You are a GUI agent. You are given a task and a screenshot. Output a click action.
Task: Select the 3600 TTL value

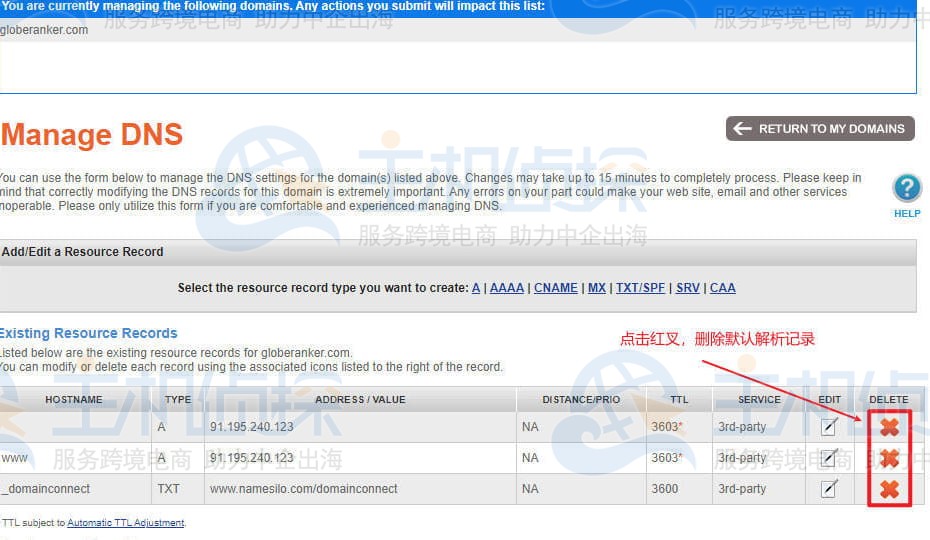click(x=664, y=489)
